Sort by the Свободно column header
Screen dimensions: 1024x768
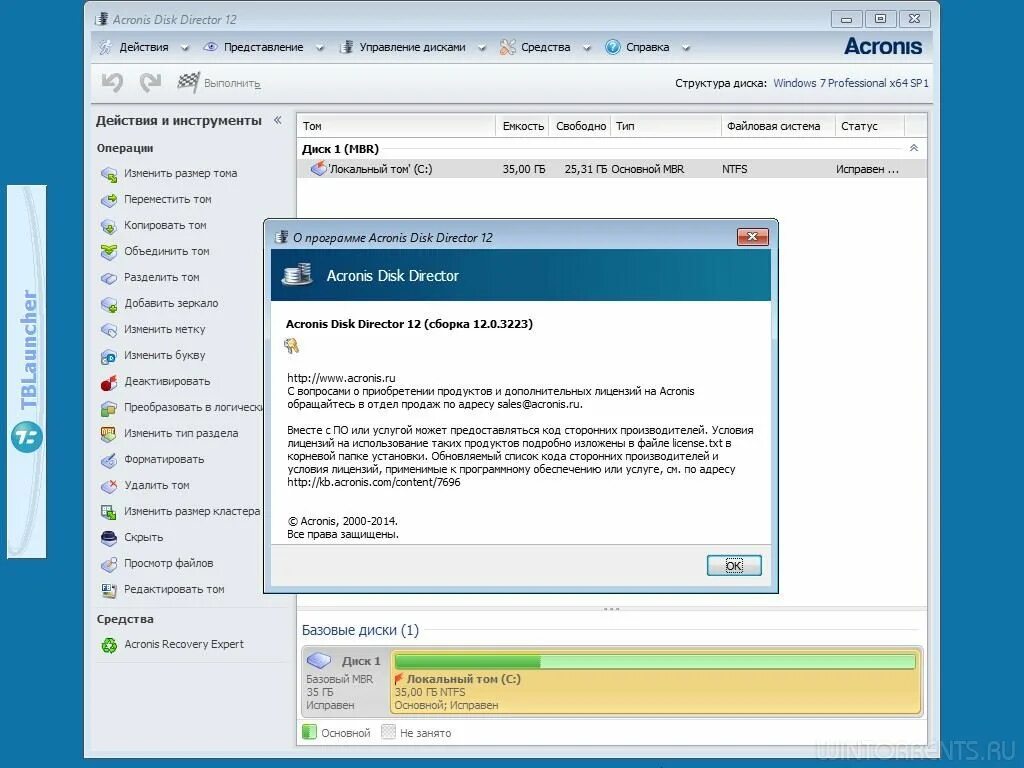coord(580,126)
